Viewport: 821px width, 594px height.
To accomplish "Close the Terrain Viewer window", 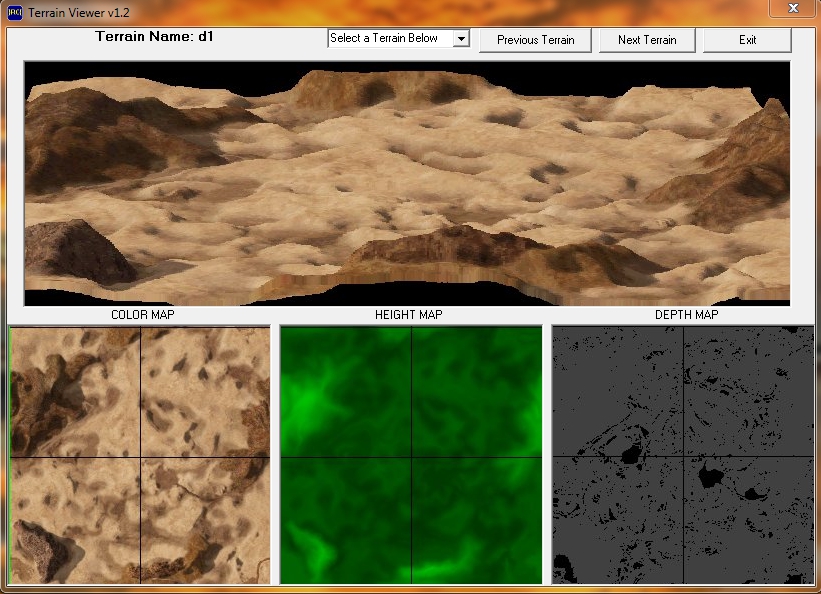I will [793, 8].
